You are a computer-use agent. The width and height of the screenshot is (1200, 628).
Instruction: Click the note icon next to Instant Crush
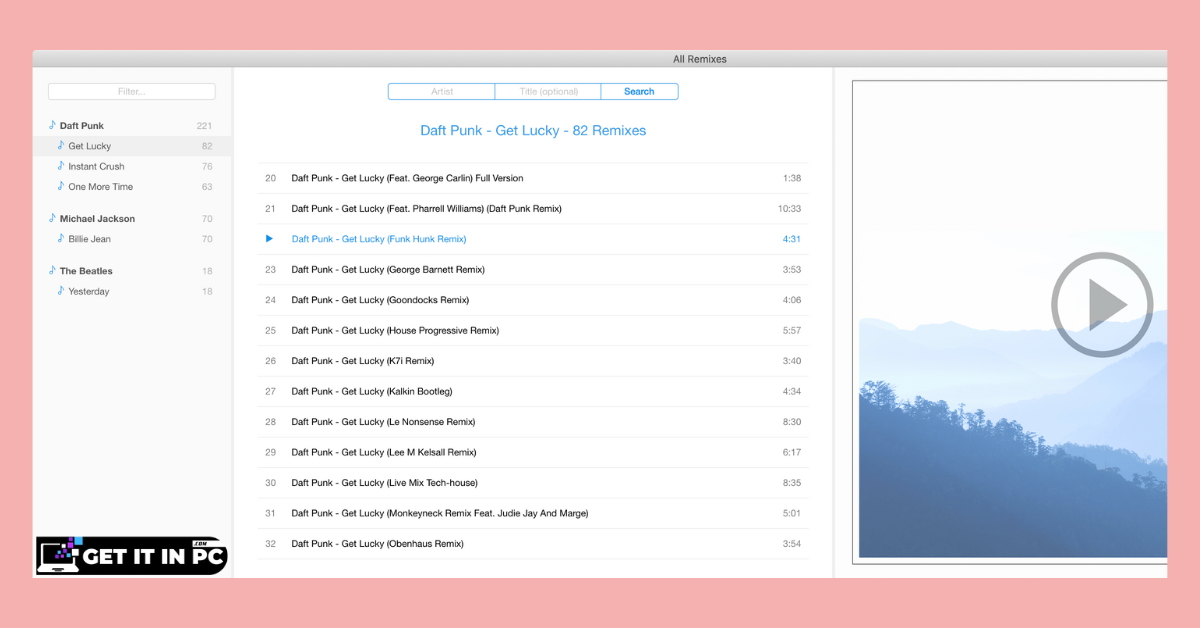tap(61, 166)
